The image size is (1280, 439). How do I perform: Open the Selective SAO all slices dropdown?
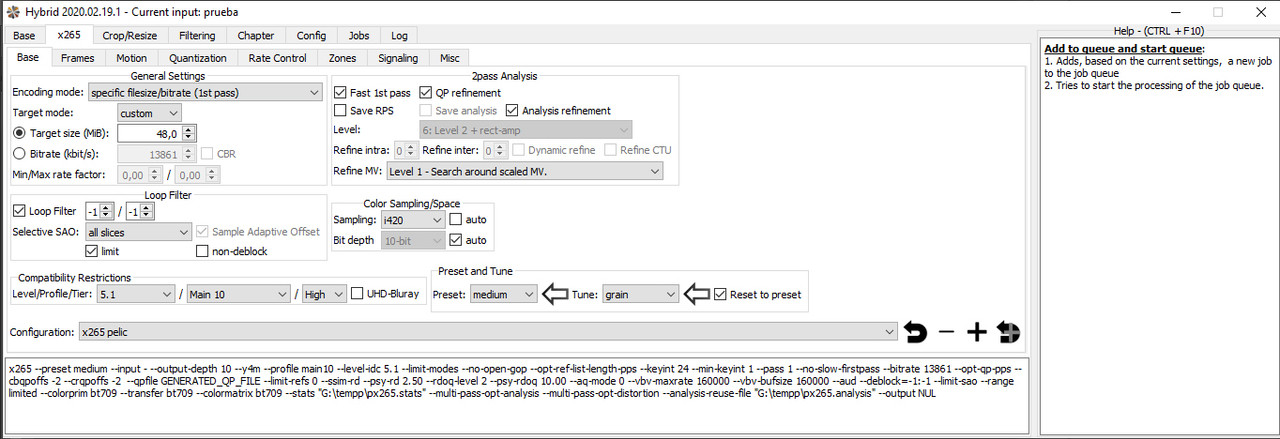coord(138,232)
